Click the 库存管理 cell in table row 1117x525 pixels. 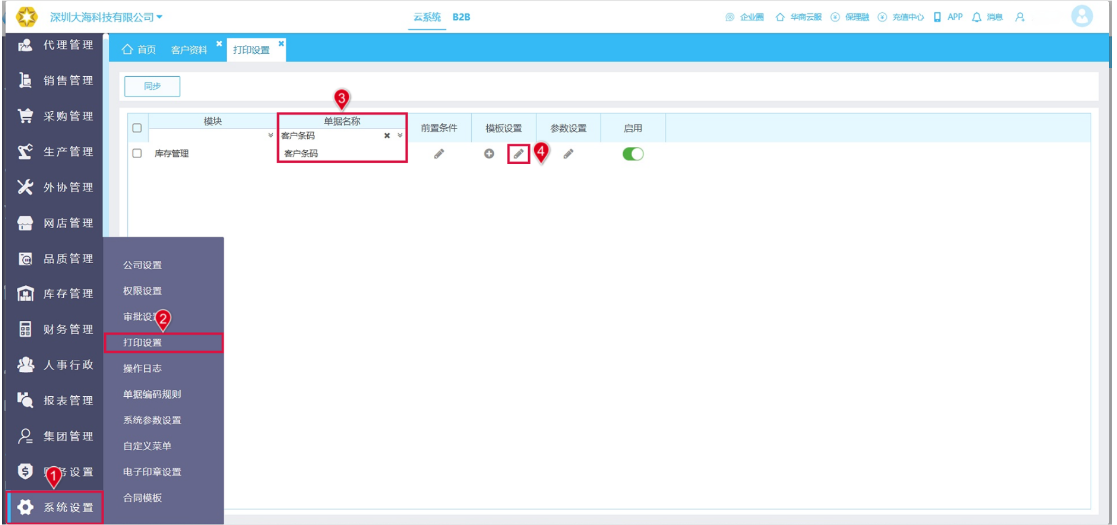coord(172,153)
